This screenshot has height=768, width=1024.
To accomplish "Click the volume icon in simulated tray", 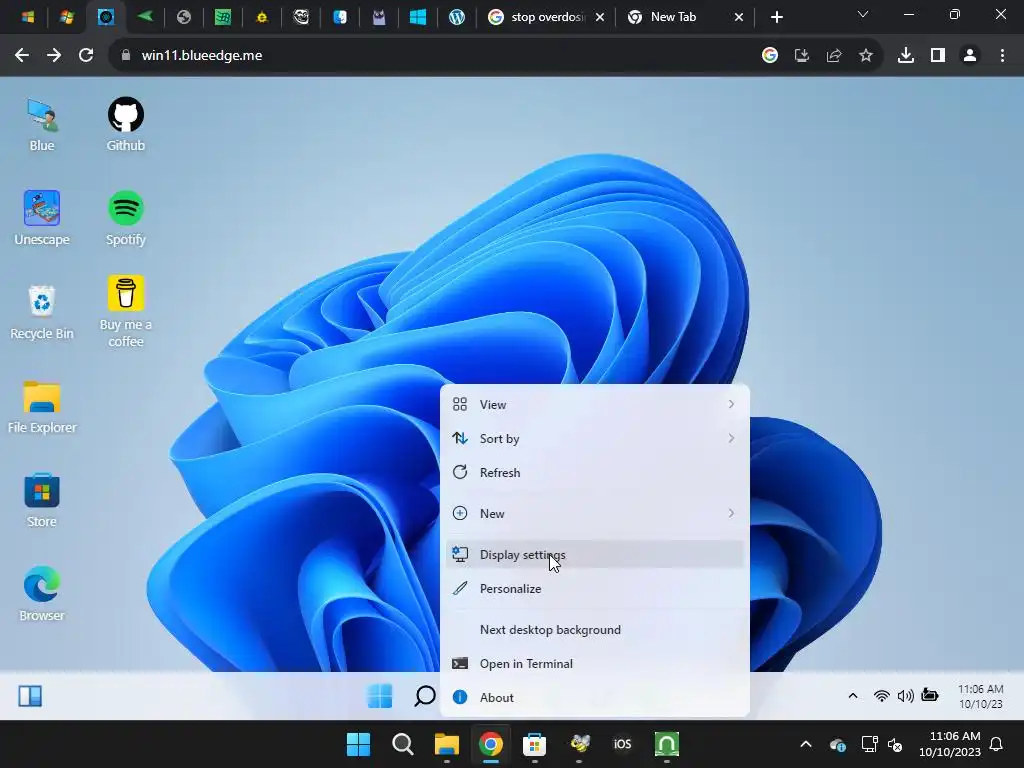I will [x=905, y=696].
